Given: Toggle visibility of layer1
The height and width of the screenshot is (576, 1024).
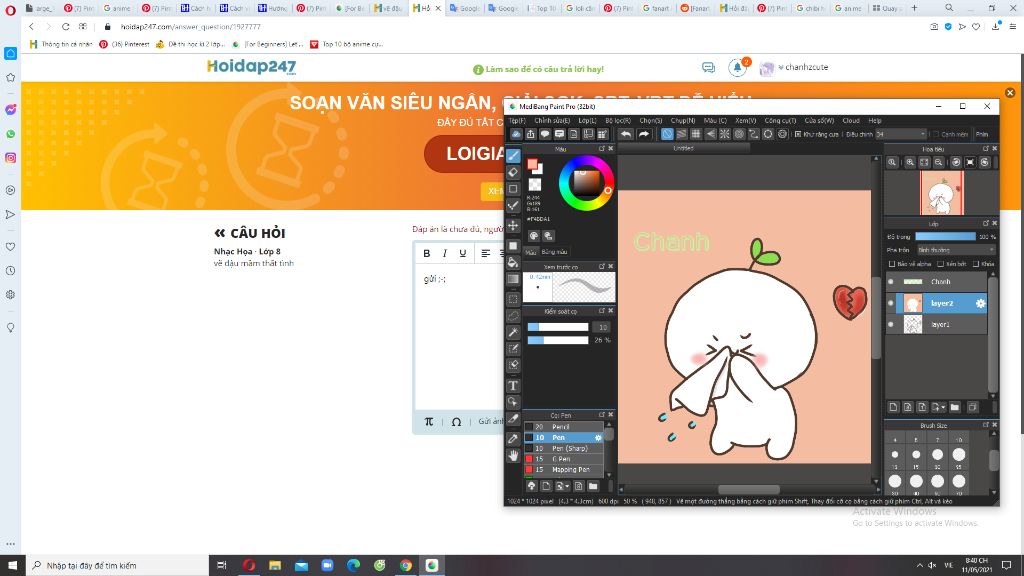Looking at the screenshot, I should click(891, 324).
